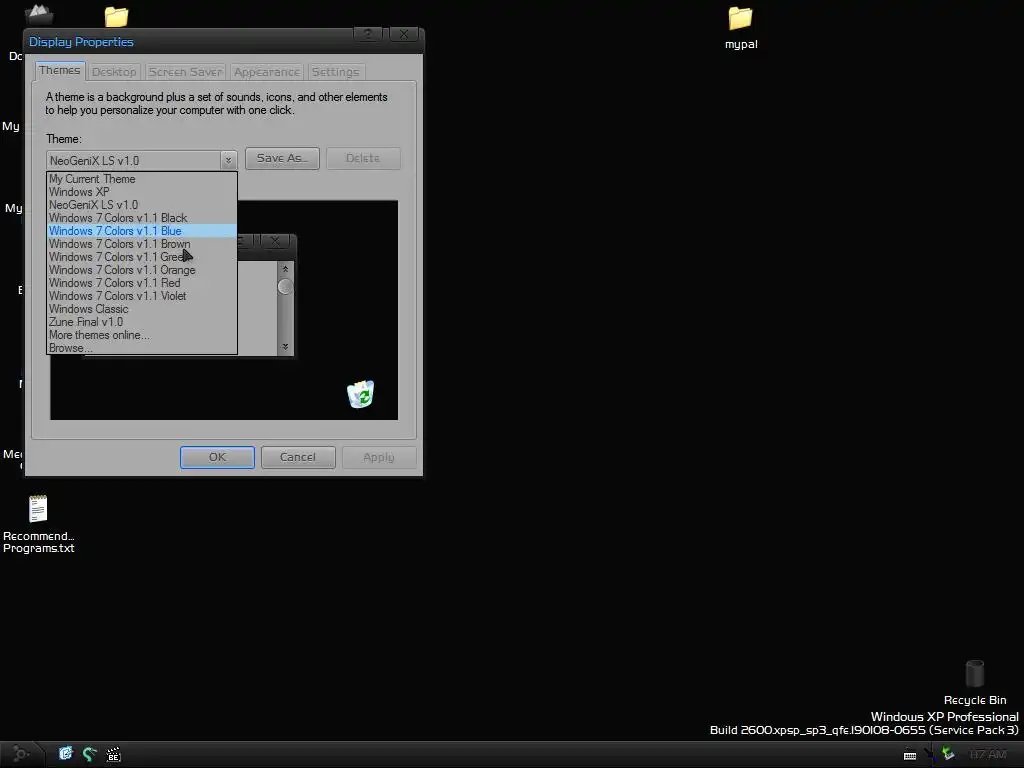
Task: Click preview window scrollbar down arrow
Action: (x=285, y=347)
